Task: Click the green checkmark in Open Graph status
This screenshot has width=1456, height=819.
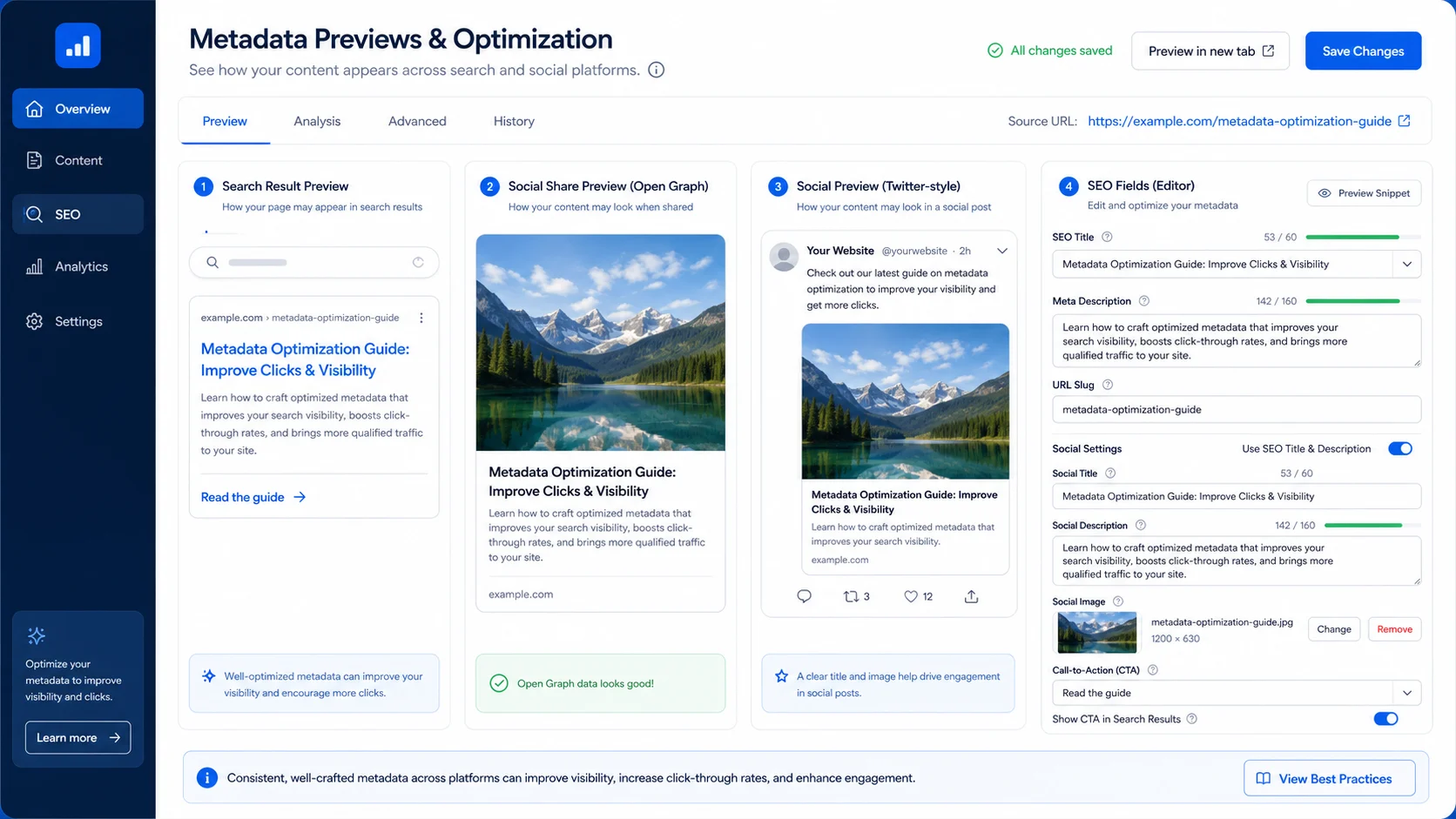Action: click(x=499, y=683)
